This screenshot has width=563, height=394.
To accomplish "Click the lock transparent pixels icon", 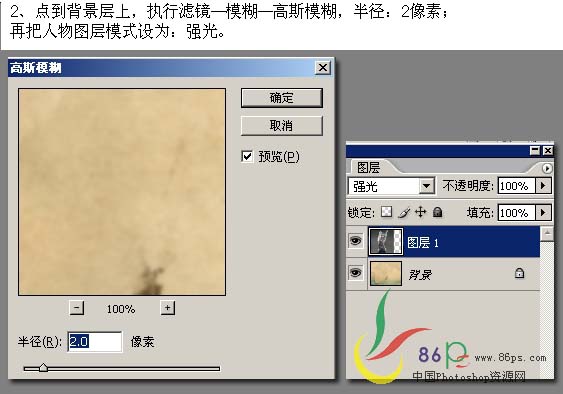I will [387, 212].
